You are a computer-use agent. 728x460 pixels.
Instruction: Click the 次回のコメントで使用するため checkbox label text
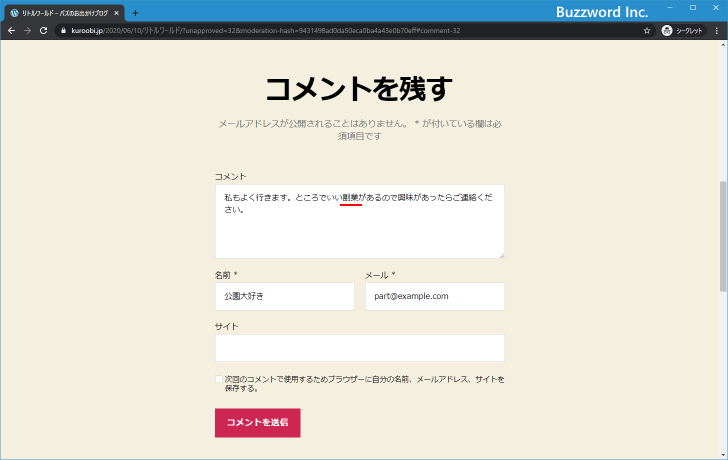point(364,383)
